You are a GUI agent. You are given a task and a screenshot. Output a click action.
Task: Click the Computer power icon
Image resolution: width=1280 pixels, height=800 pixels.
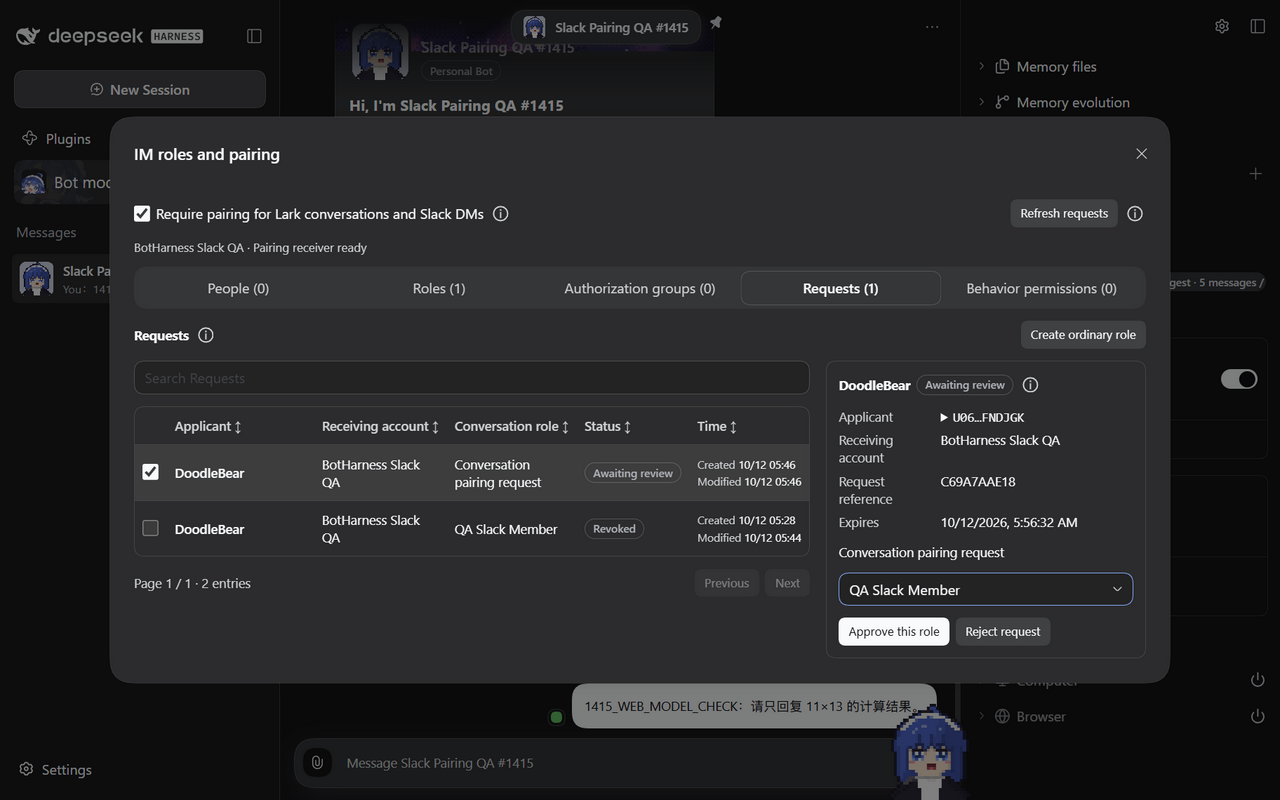click(x=1258, y=681)
